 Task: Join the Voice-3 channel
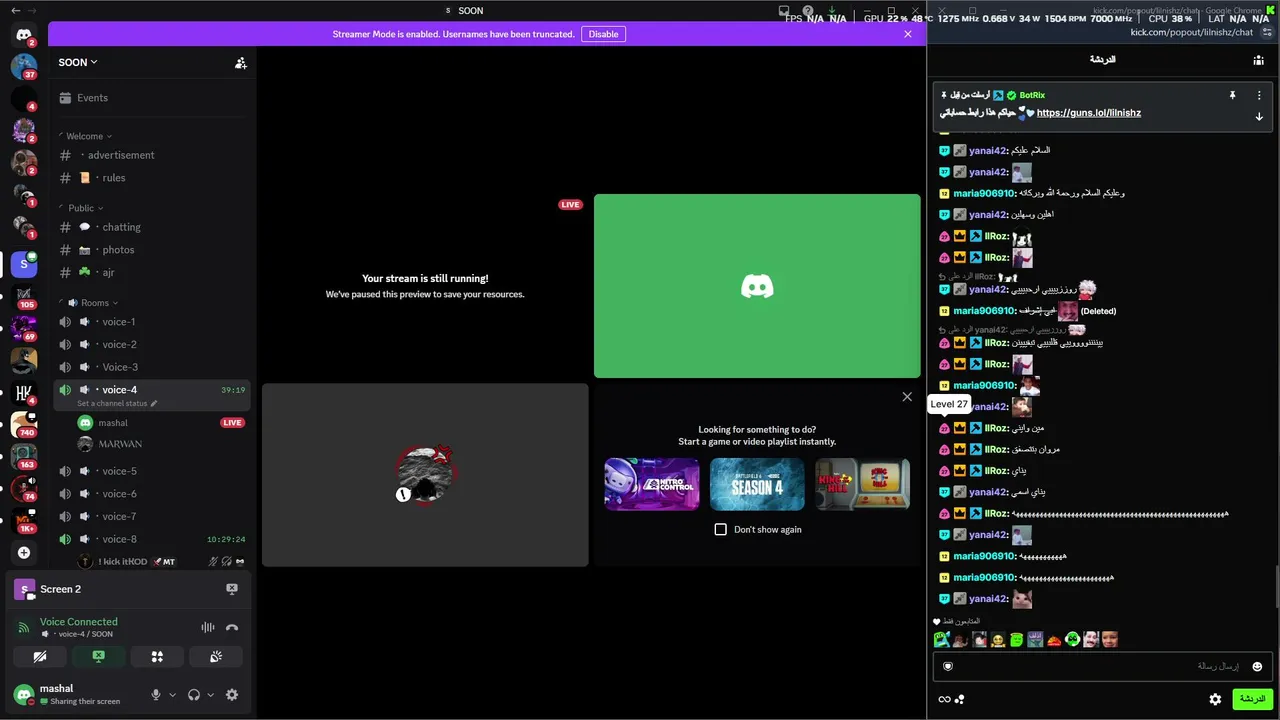point(151,367)
